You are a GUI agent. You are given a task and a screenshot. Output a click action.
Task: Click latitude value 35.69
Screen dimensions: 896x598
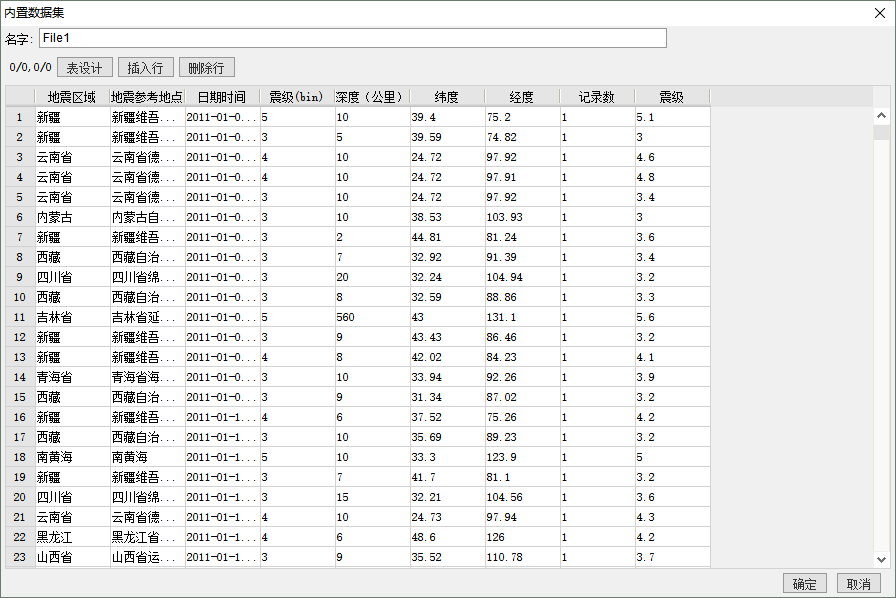point(447,437)
